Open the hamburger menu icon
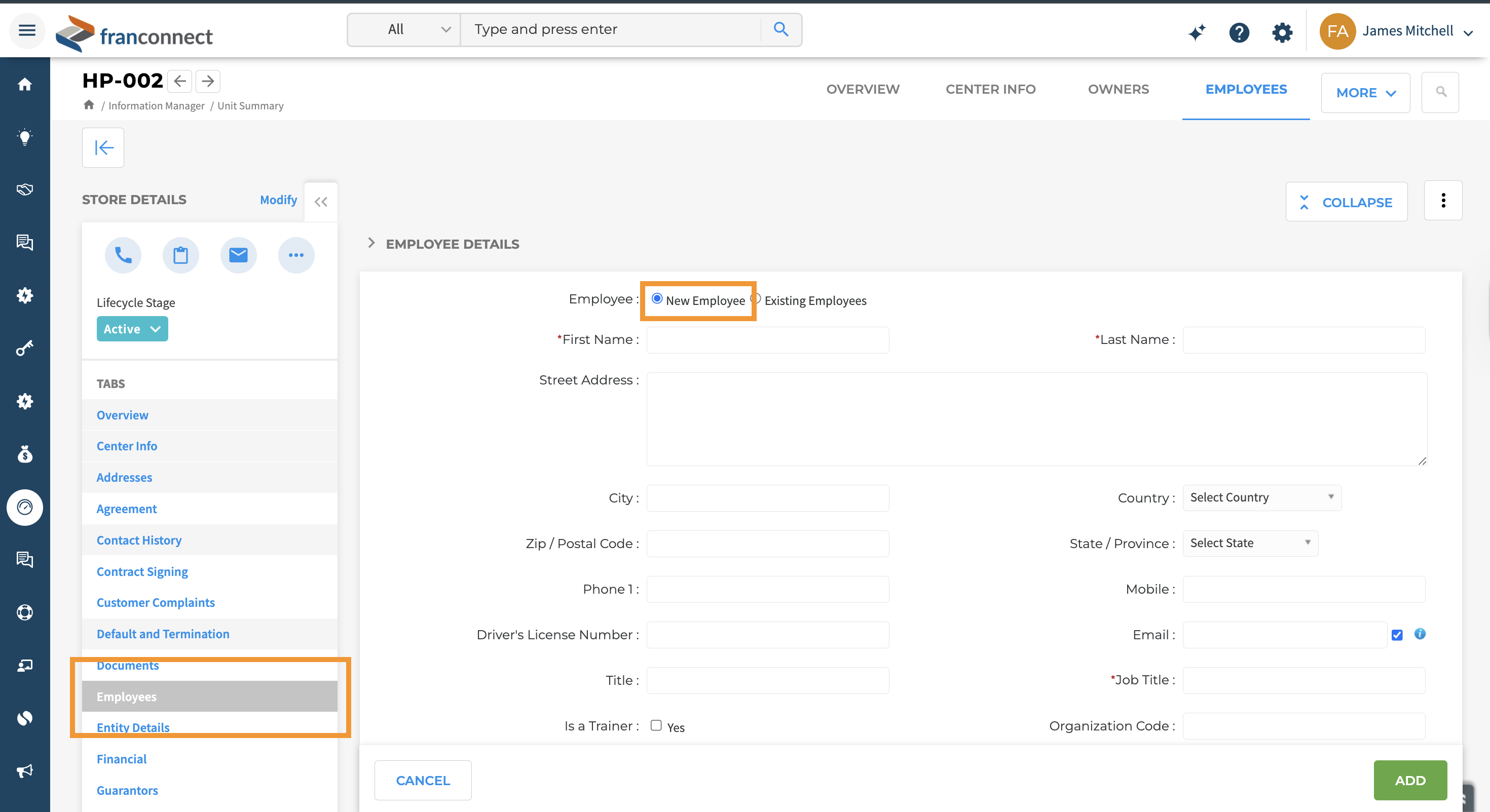 pos(26,30)
